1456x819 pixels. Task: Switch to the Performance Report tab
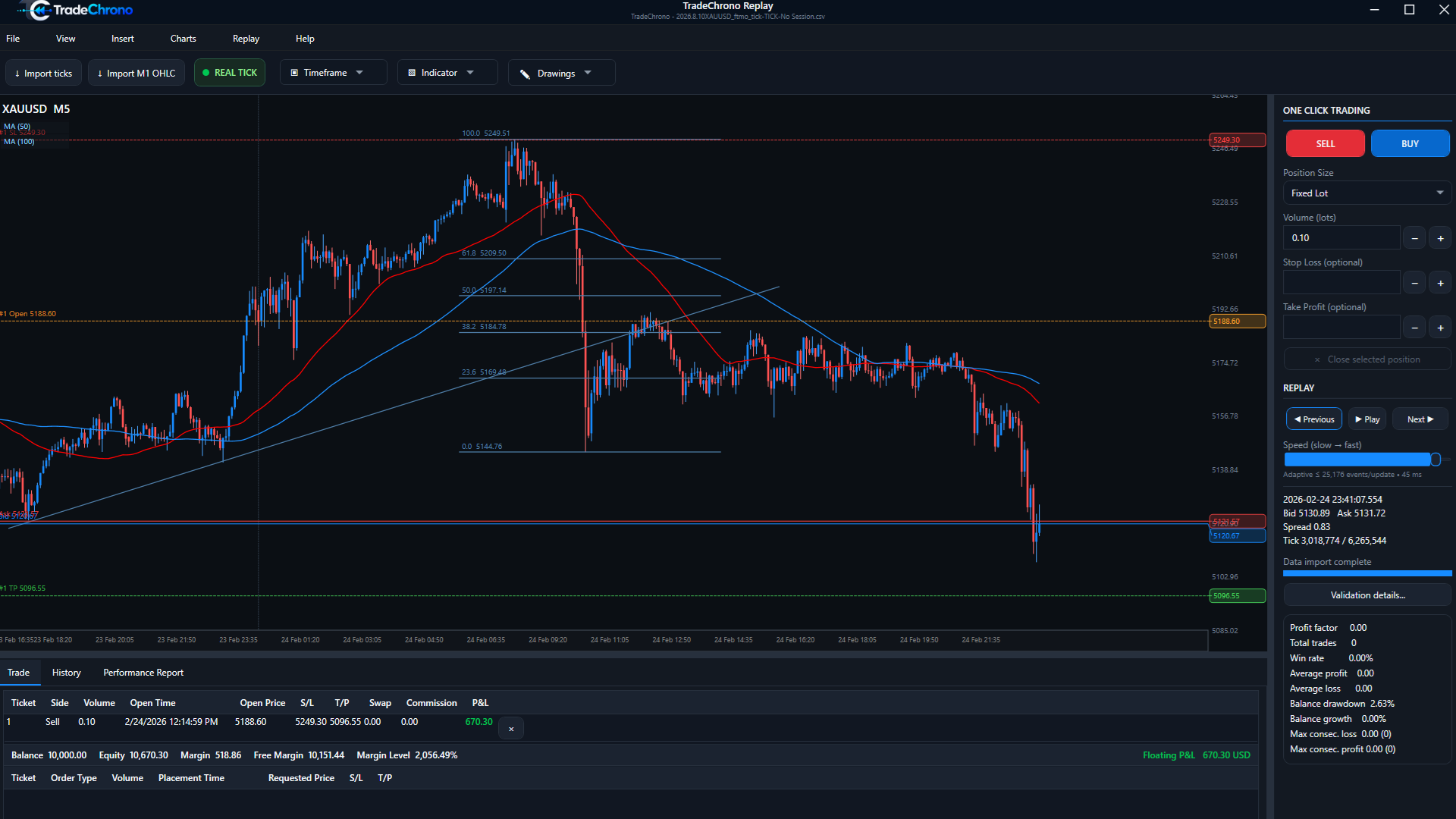click(143, 673)
